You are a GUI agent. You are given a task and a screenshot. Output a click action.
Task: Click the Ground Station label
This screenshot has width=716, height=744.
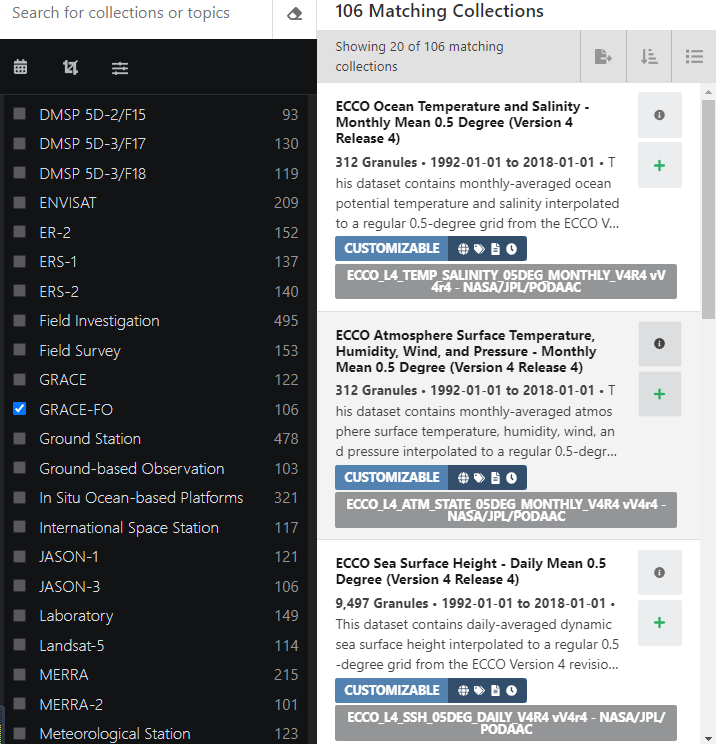(90, 439)
